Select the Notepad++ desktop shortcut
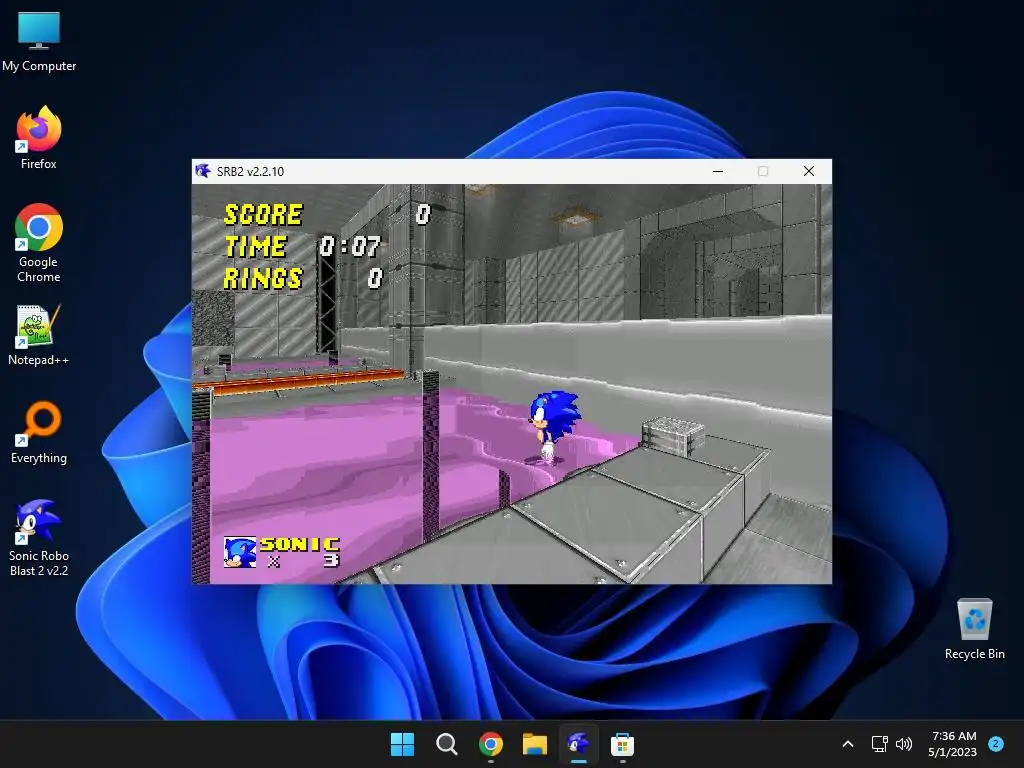 (x=39, y=335)
